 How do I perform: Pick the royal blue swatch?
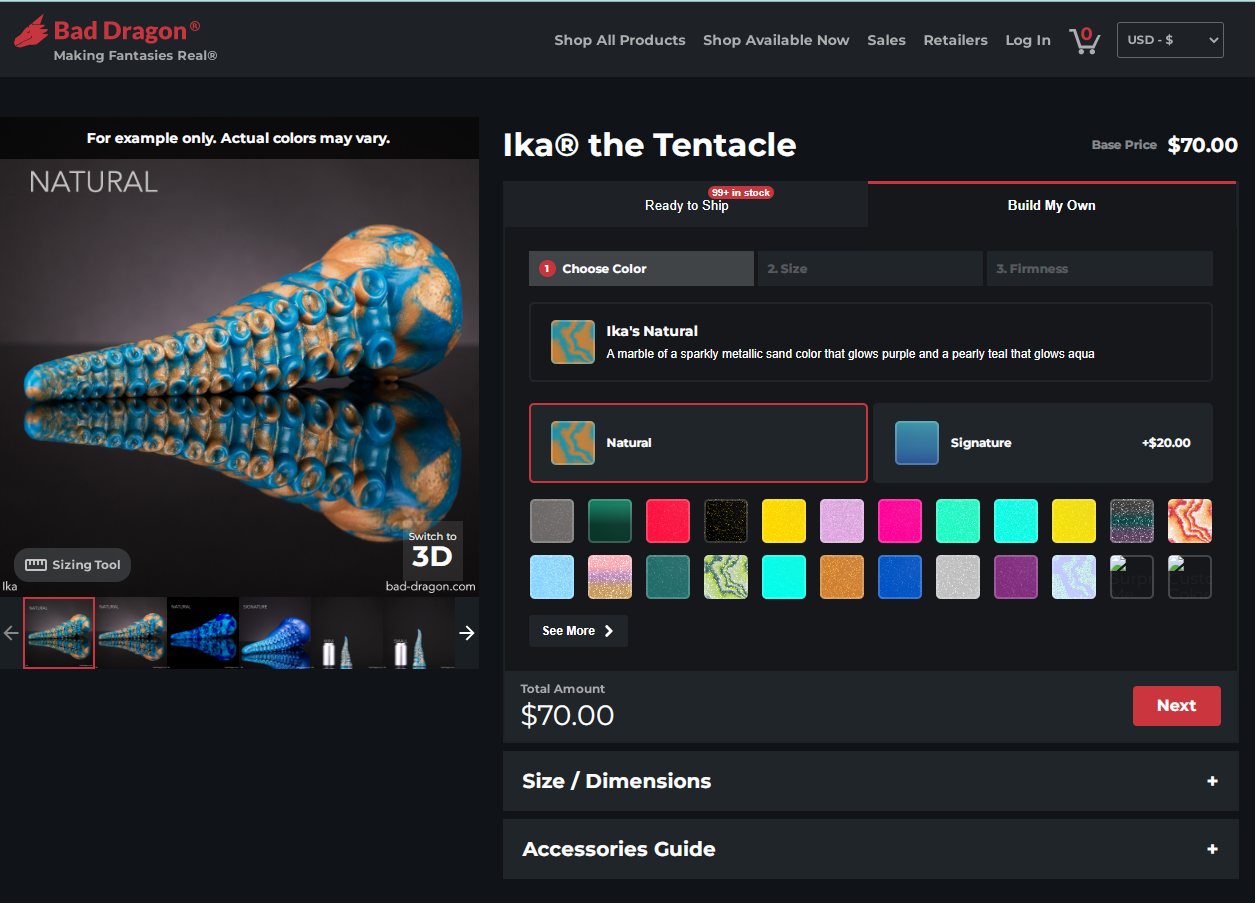click(x=900, y=577)
